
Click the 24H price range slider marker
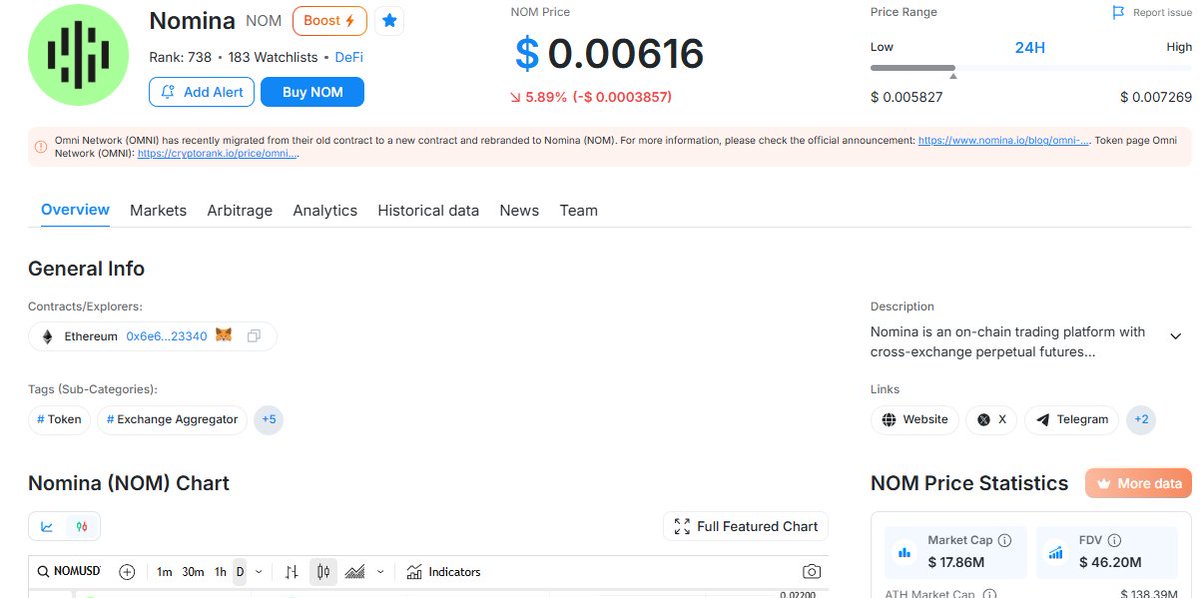(x=953, y=76)
